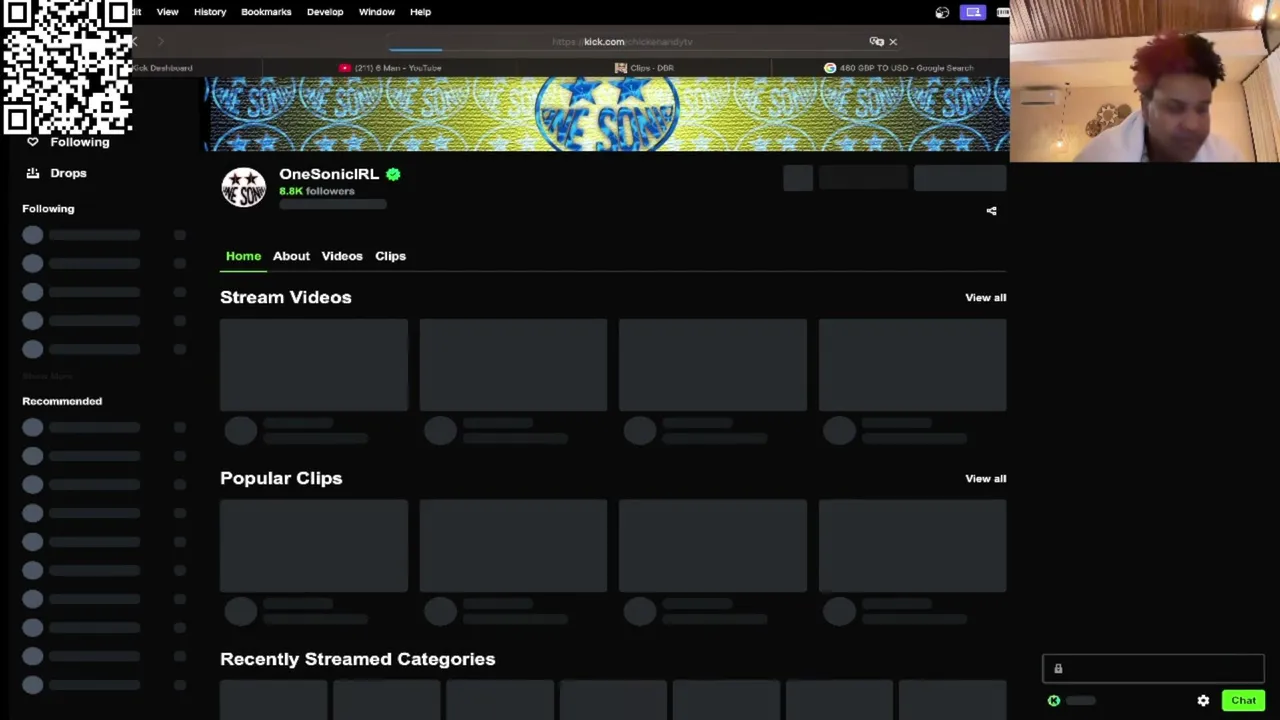Switch to the Home channel tab
The image size is (1280, 720).
pyautogui.click(x=243, y=256)
